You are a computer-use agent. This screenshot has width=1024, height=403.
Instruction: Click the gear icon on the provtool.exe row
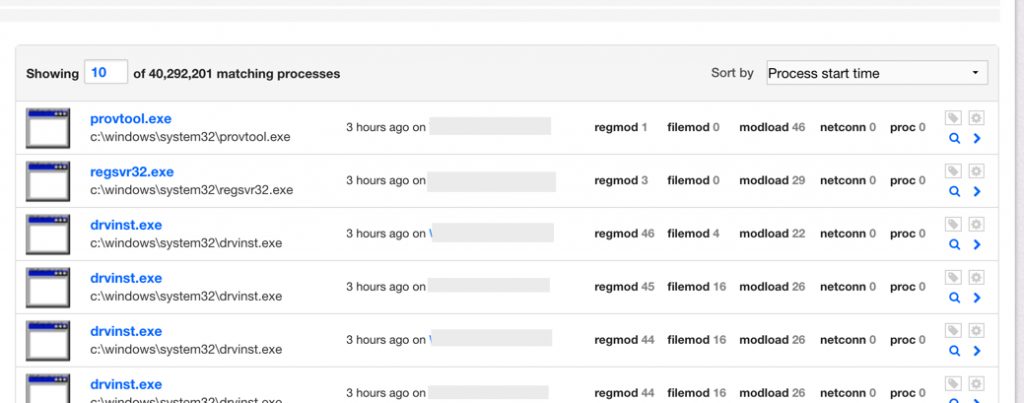(977, 118)
